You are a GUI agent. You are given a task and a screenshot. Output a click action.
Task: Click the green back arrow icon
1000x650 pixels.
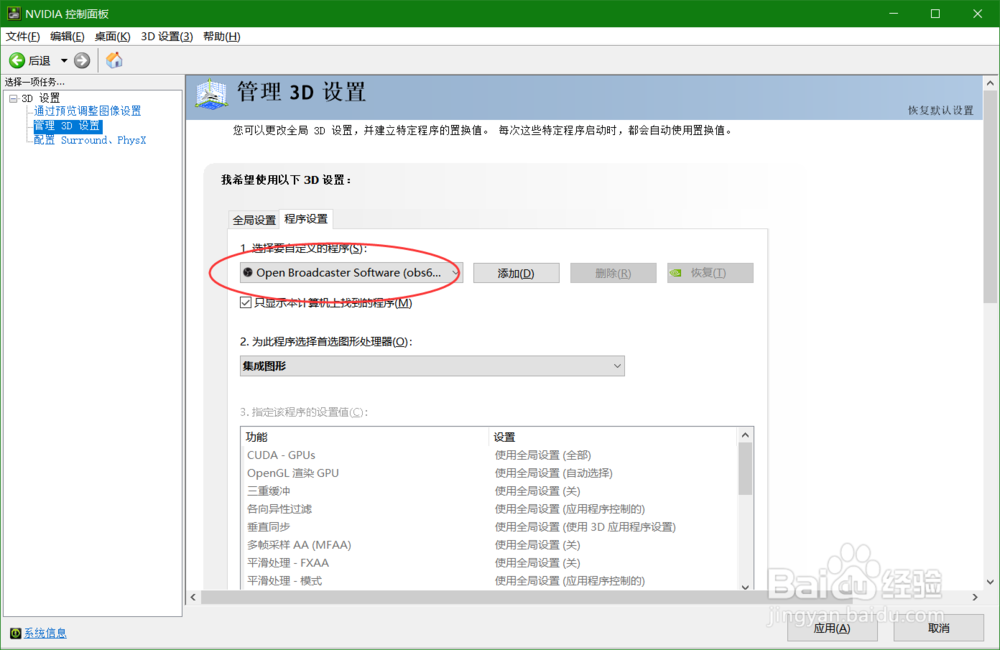pyautogui.click(x=18, y=59)
